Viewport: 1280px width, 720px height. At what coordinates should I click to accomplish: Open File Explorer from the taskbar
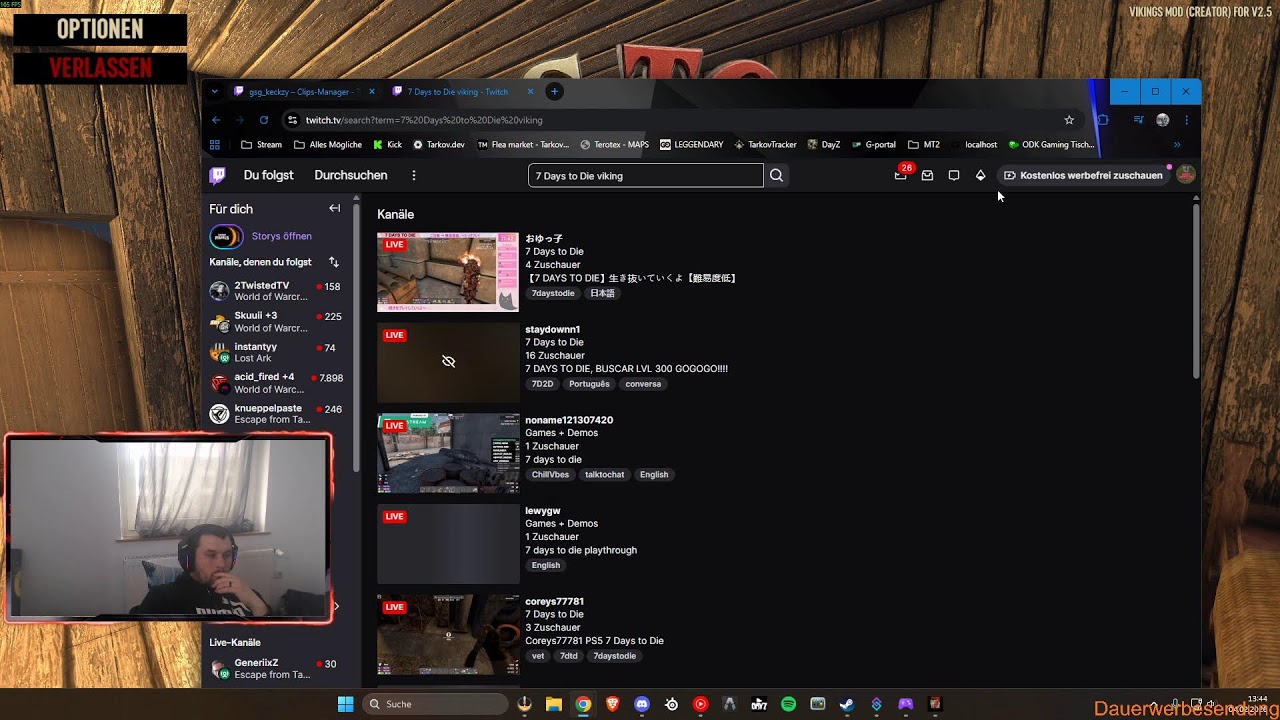tap(554, 704)
